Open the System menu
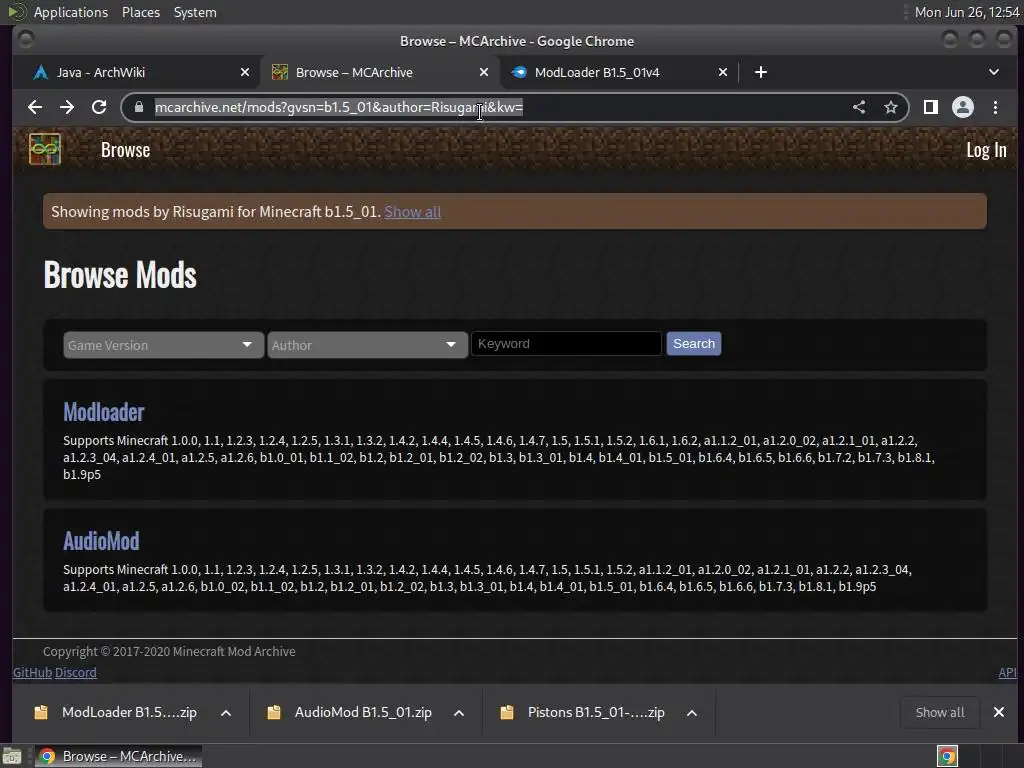The width and height of the screenshot is (1024, 768). coord(195,12)
